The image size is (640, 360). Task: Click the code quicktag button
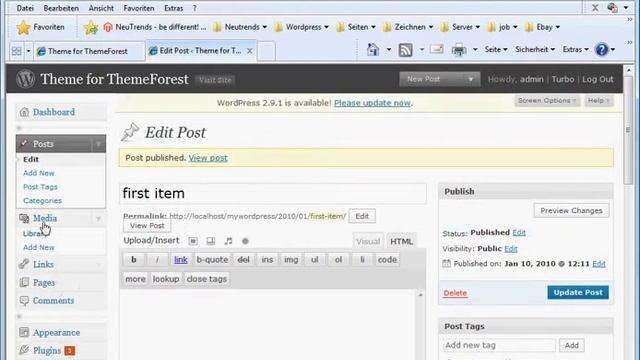pyautogui.click(x=387, y=260)
